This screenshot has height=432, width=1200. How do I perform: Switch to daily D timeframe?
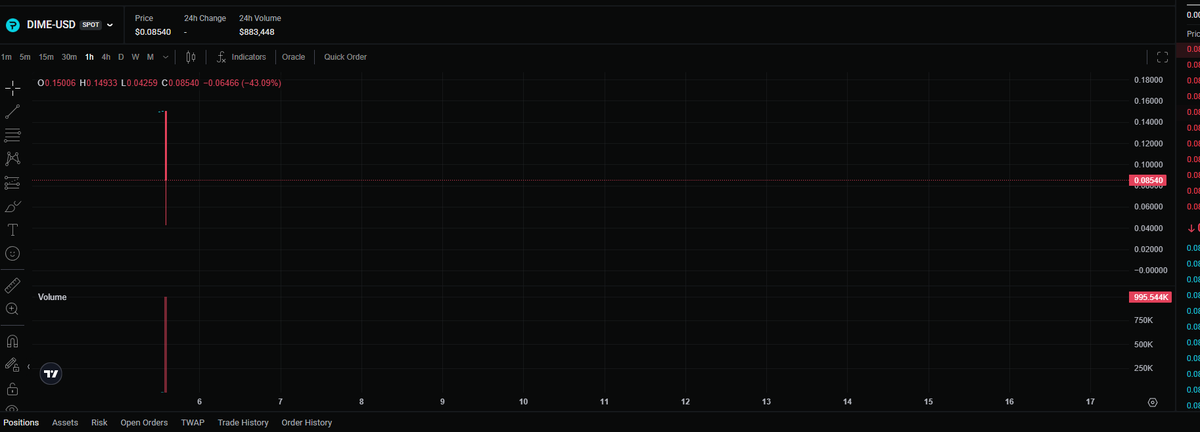[121, 57]
